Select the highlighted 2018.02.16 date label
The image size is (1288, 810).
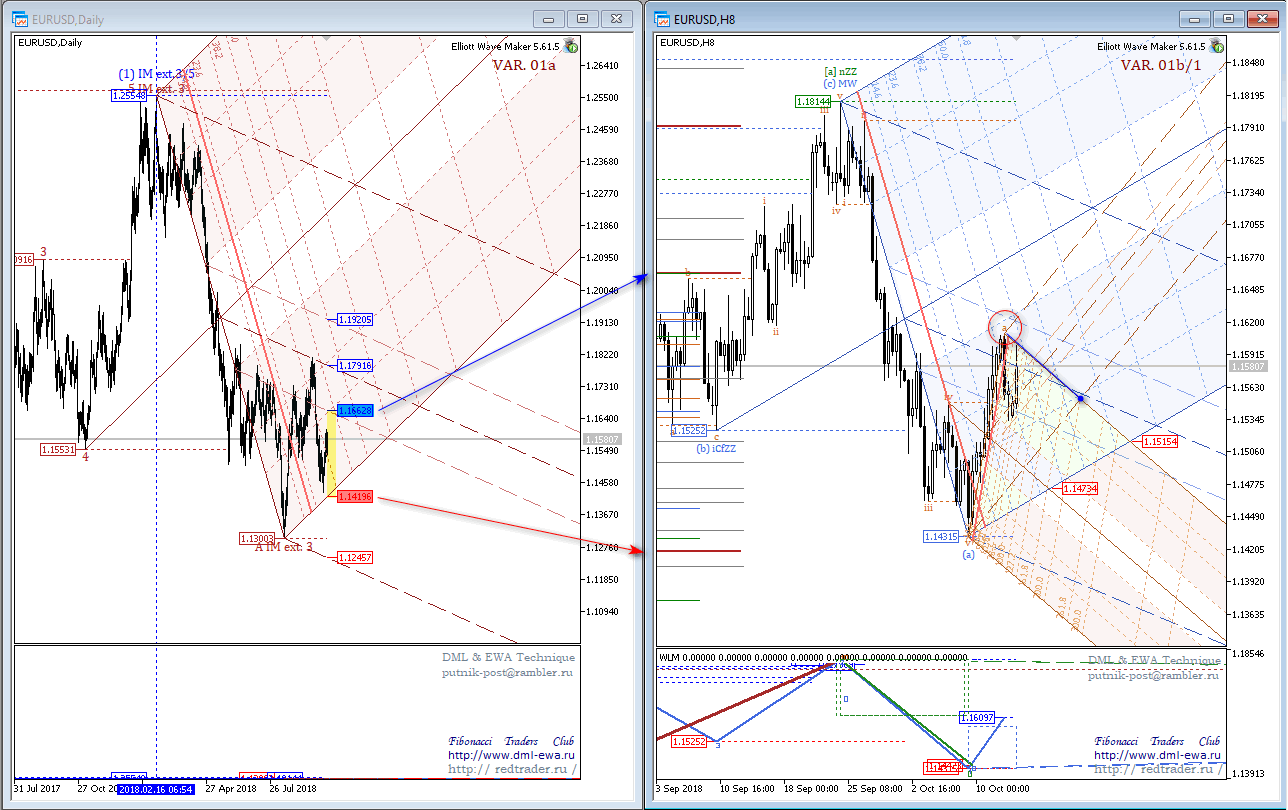159,789
